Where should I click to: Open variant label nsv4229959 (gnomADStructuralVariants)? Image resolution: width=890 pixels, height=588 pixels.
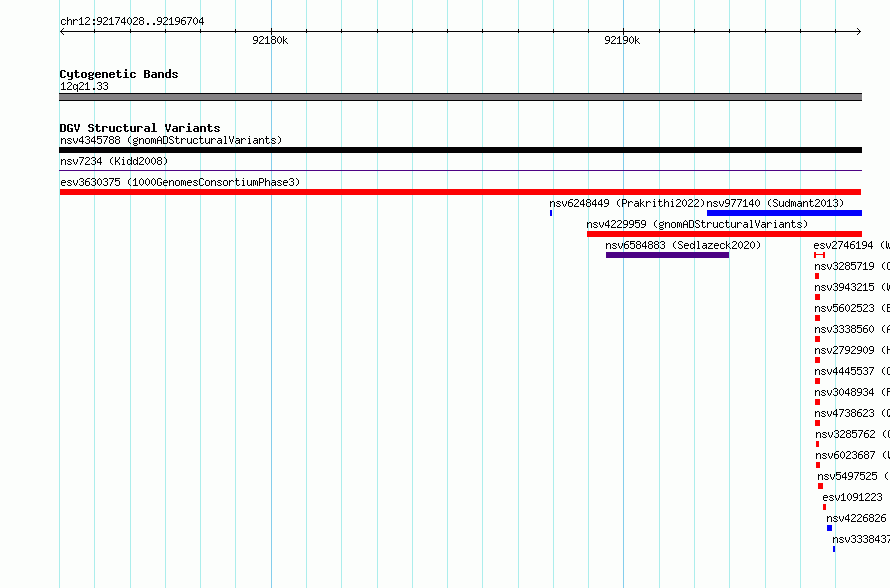(697, 224)
